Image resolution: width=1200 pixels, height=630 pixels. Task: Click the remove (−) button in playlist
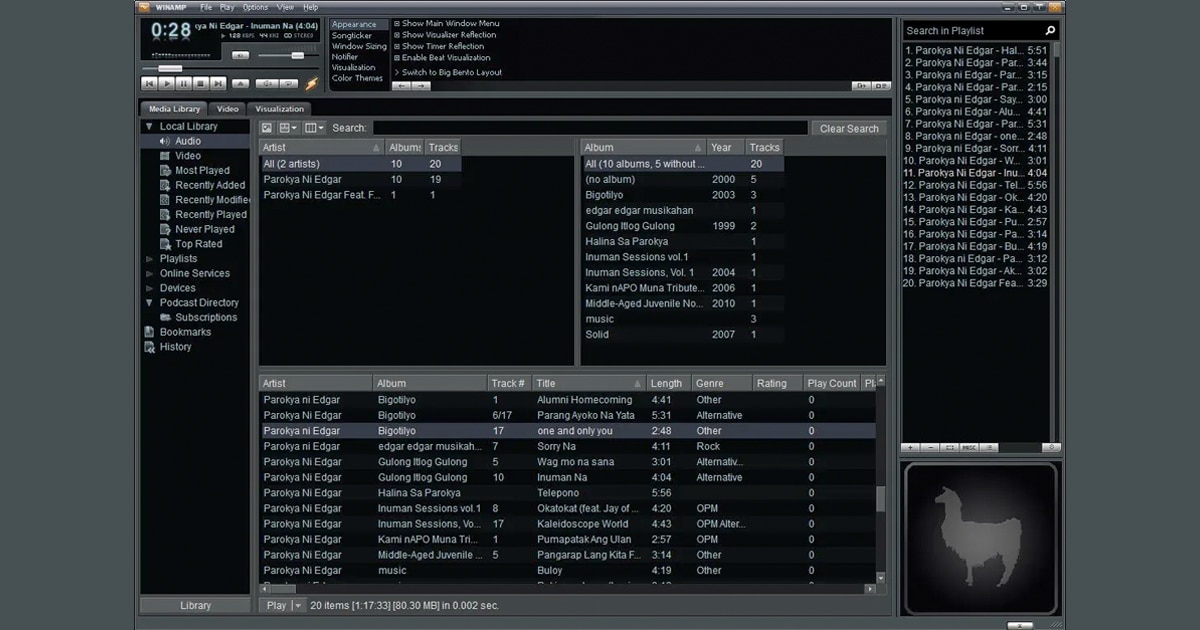[x=930, y=447]
